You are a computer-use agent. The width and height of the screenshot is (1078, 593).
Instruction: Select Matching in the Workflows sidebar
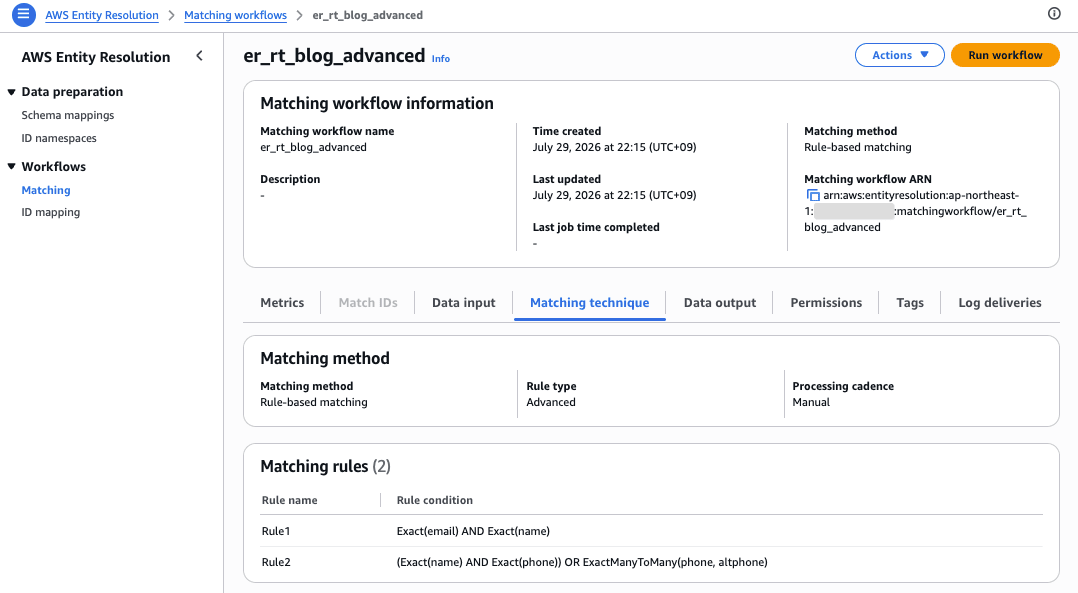(45, 190)
